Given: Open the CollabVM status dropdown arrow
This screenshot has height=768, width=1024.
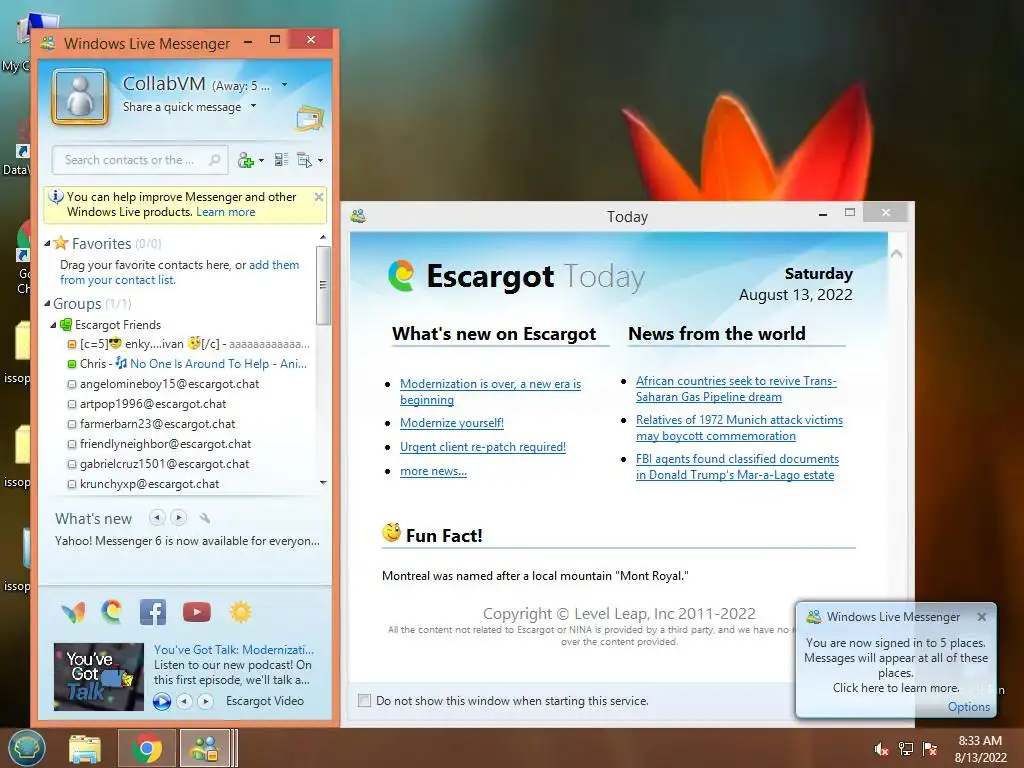Looking at the screenshot, I should [284, 85].
